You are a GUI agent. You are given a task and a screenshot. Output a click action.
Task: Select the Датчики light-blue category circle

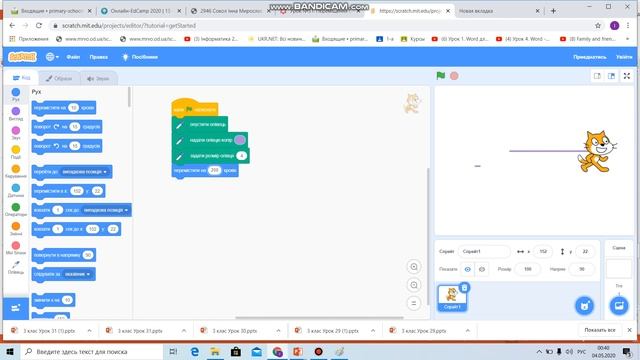(x=16, y=188)
